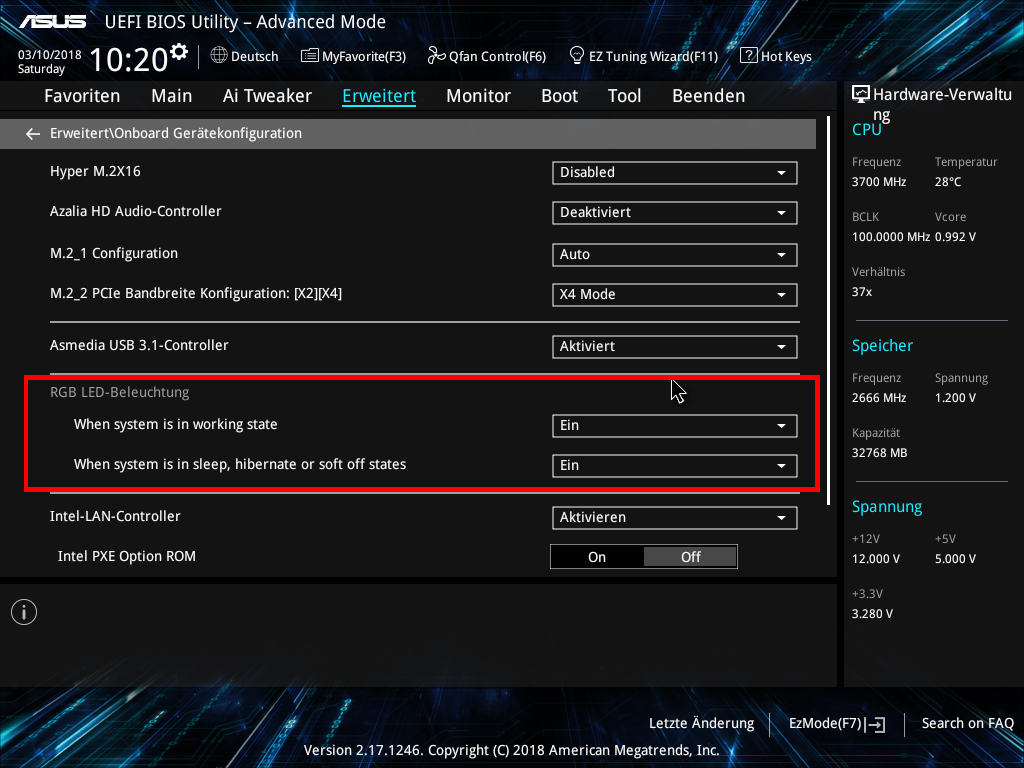Click the ASUS logo

pos(52,22)
